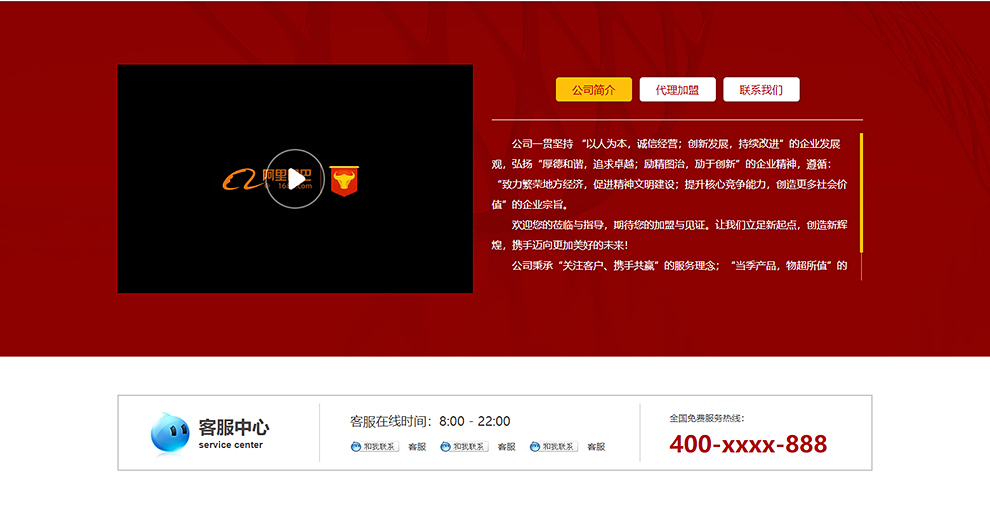Play the company video
Viewport: 990px width, 517px height.
click(x=295, y=179)
